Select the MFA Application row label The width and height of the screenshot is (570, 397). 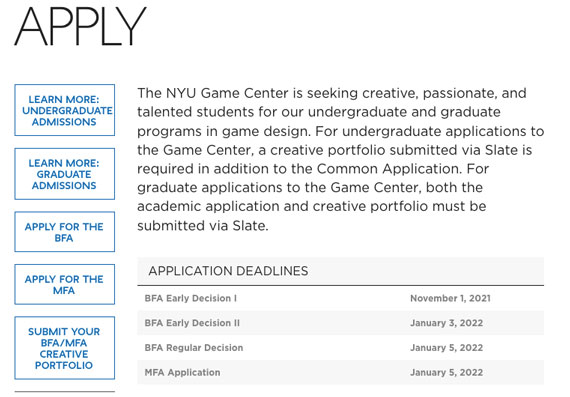(182, 373)
